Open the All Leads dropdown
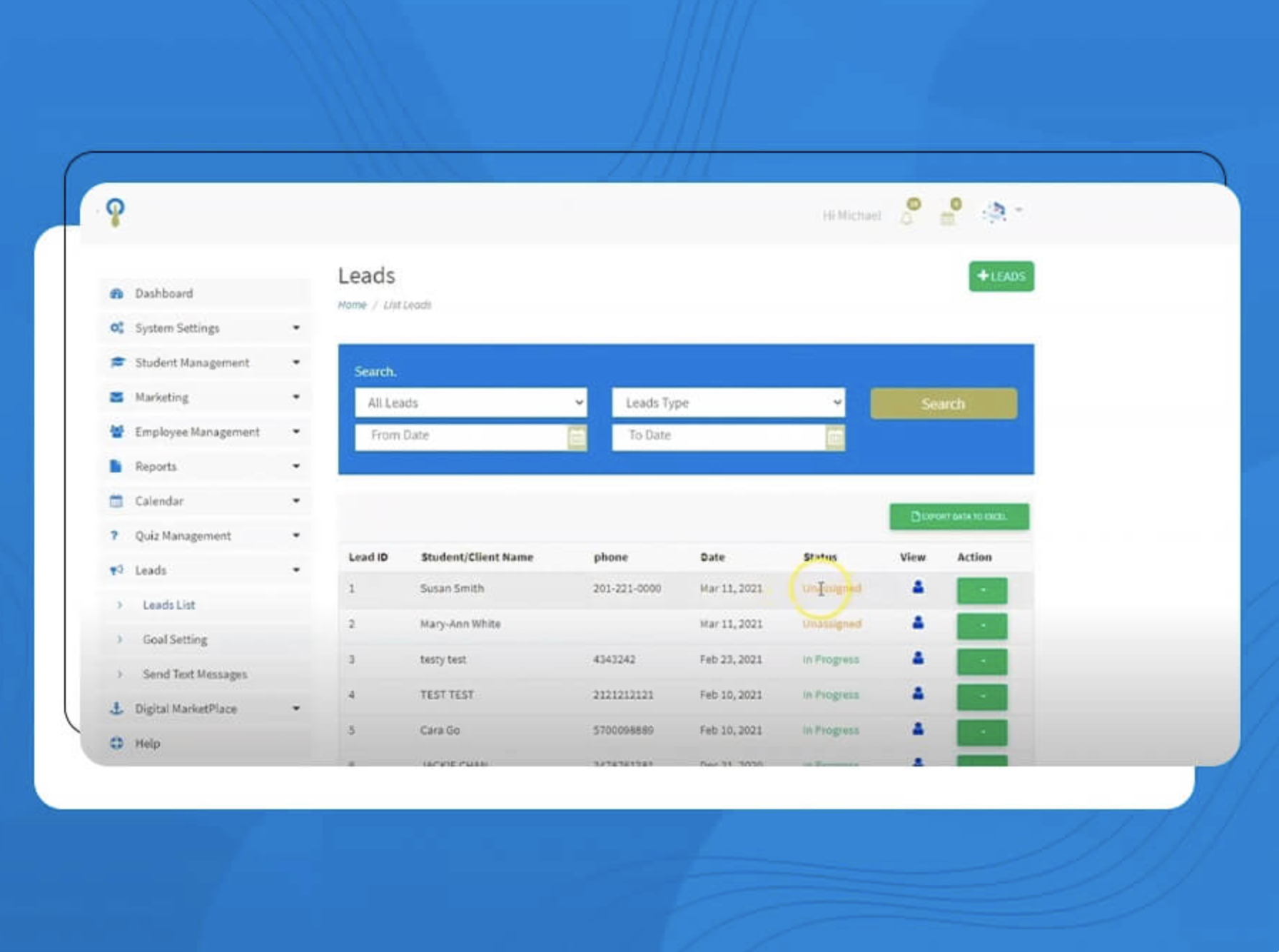 [471, 403]
